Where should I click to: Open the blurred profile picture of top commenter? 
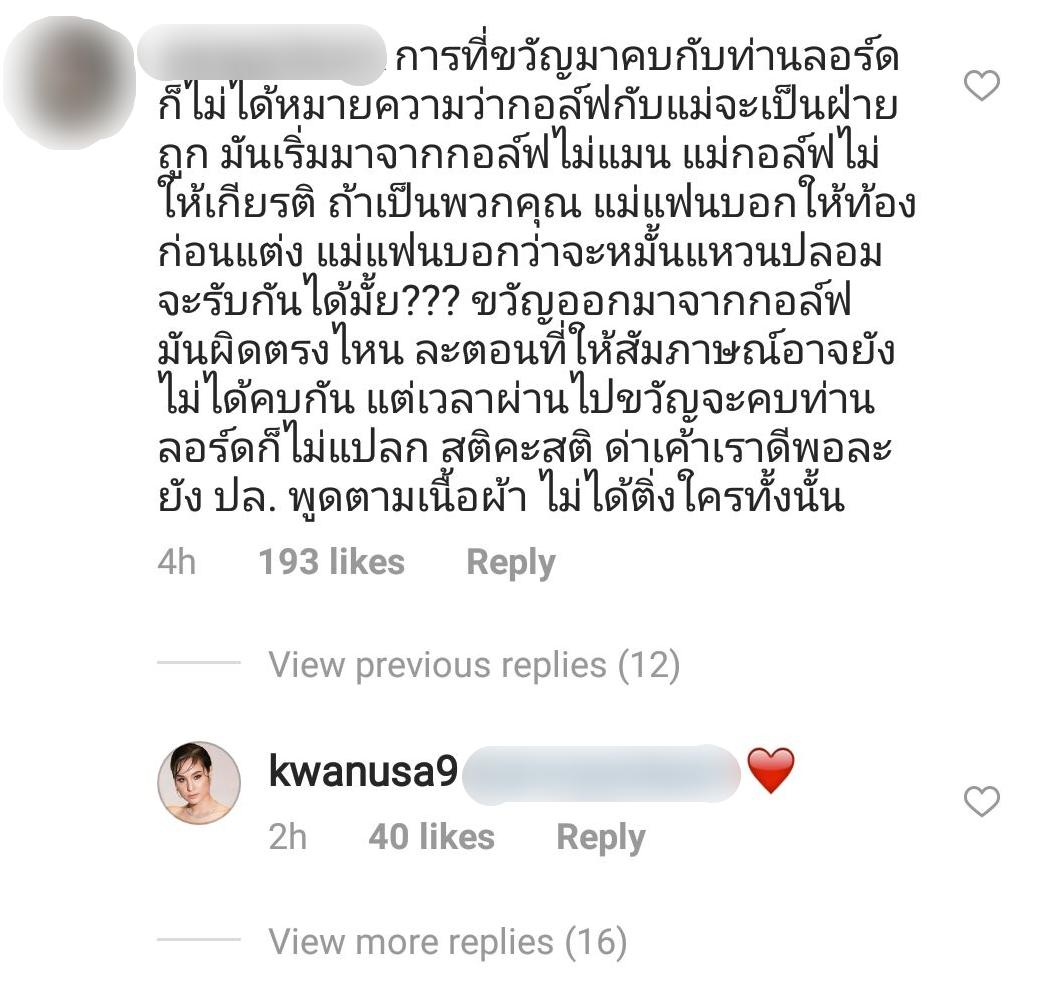coord(70,83)
